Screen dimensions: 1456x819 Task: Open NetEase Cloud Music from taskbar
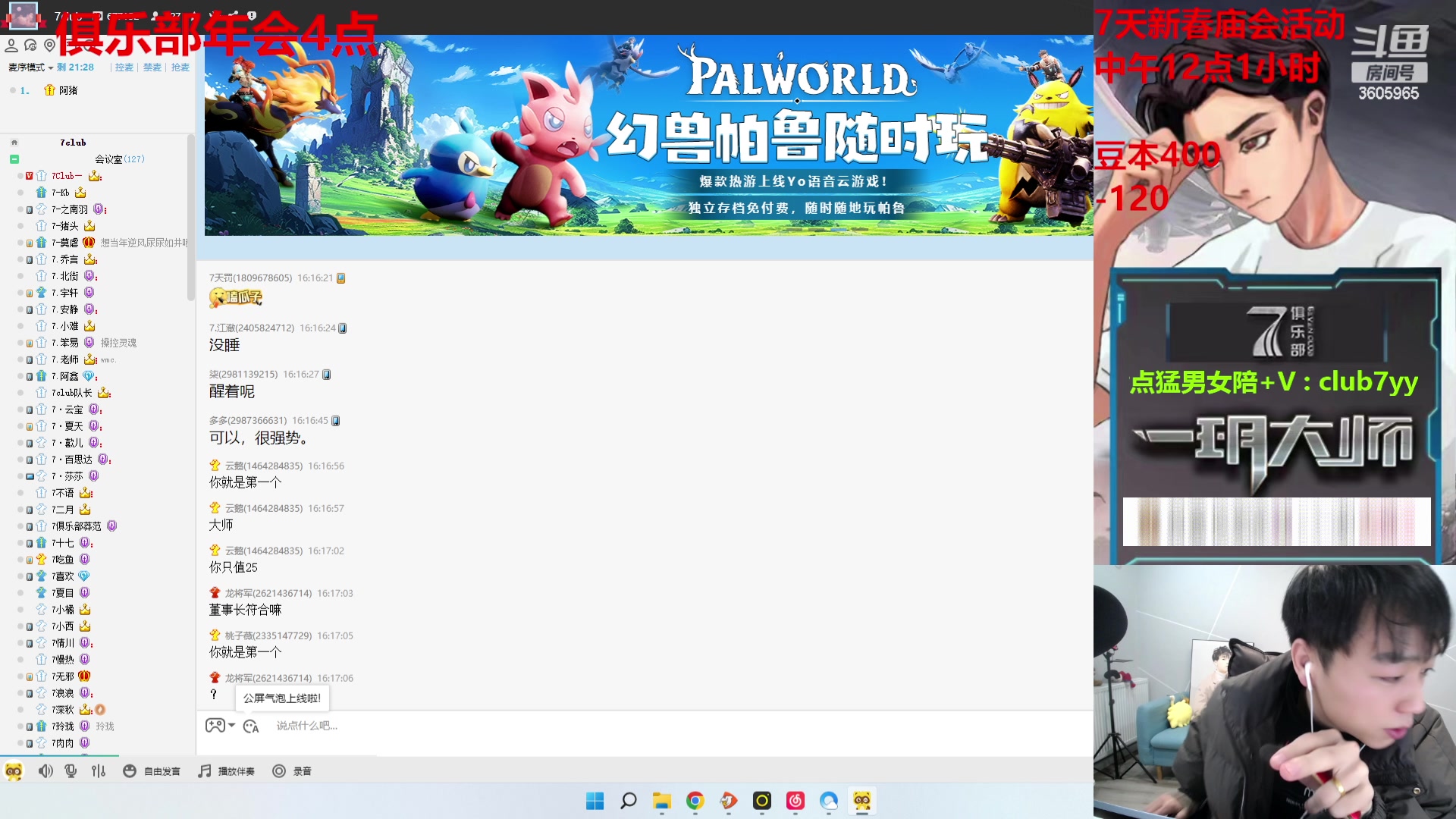795,801
